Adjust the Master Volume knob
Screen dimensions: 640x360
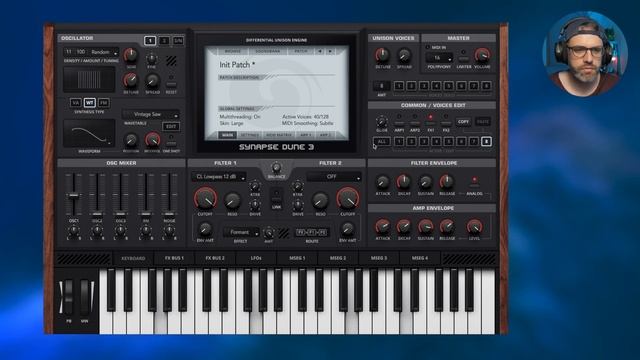pyautogui.click(x=482, y=55)
